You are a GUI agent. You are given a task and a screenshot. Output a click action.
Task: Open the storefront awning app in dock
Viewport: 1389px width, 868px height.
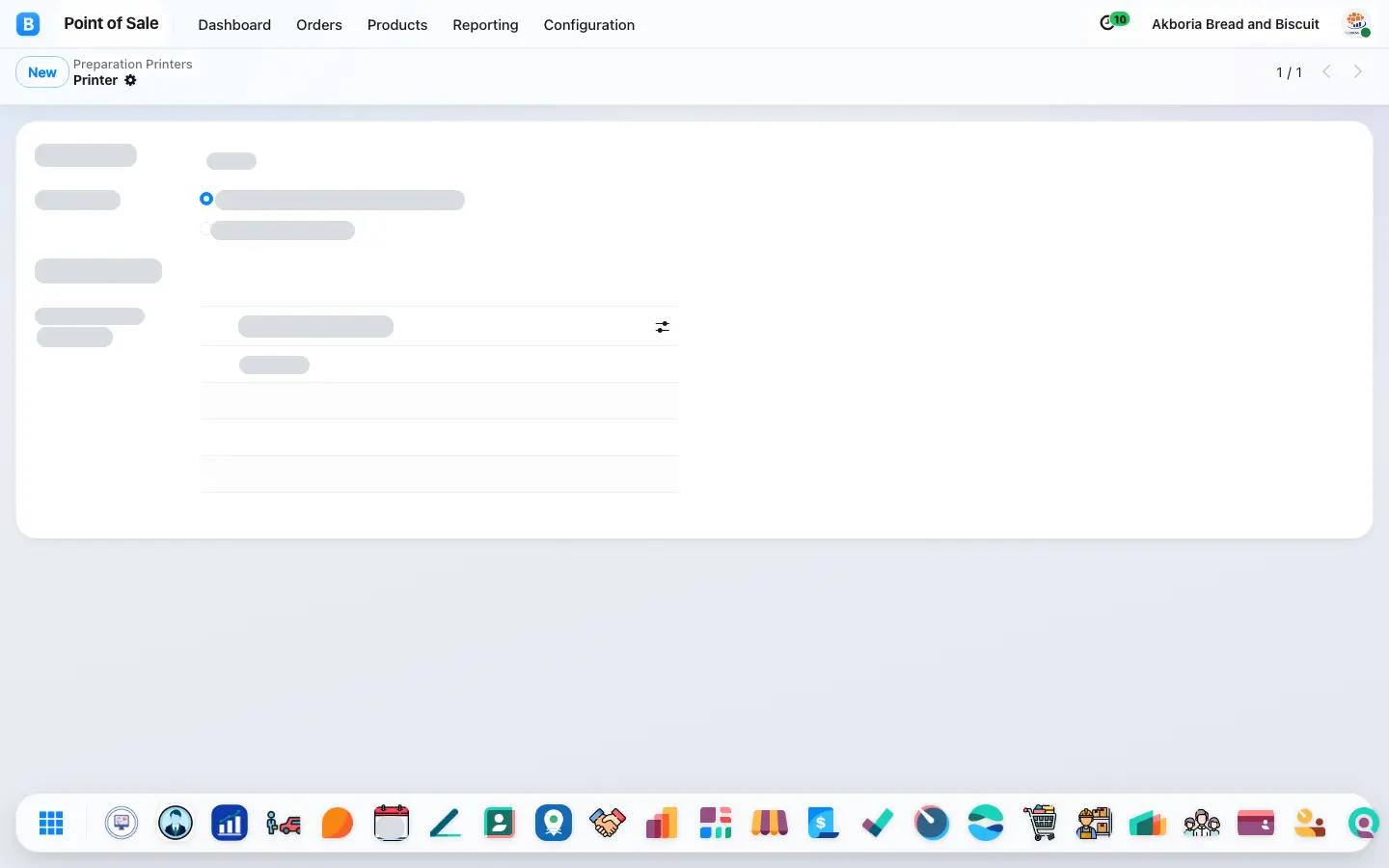[x=770, y=823]
